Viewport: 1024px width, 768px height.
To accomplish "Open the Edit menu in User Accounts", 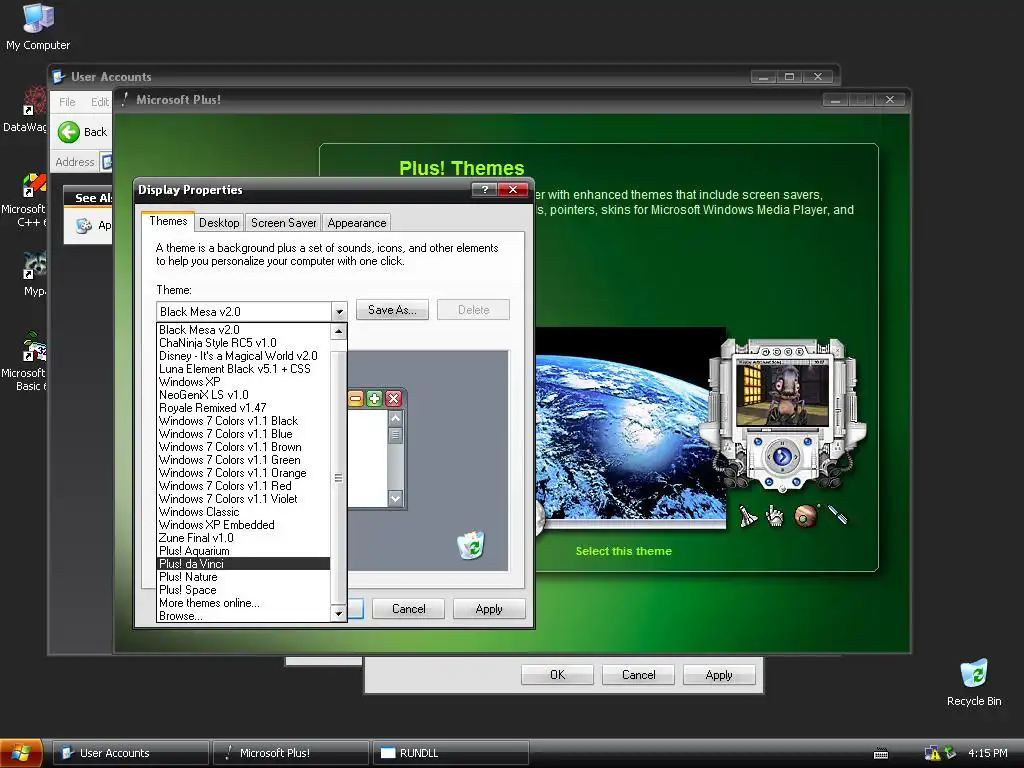I will (x=99, y=102).
